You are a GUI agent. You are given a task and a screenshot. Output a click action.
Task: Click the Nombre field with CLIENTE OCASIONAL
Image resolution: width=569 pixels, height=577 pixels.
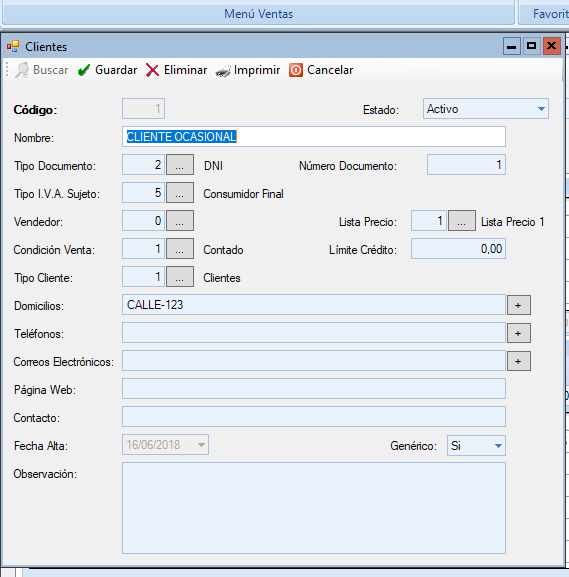point(314,137)
